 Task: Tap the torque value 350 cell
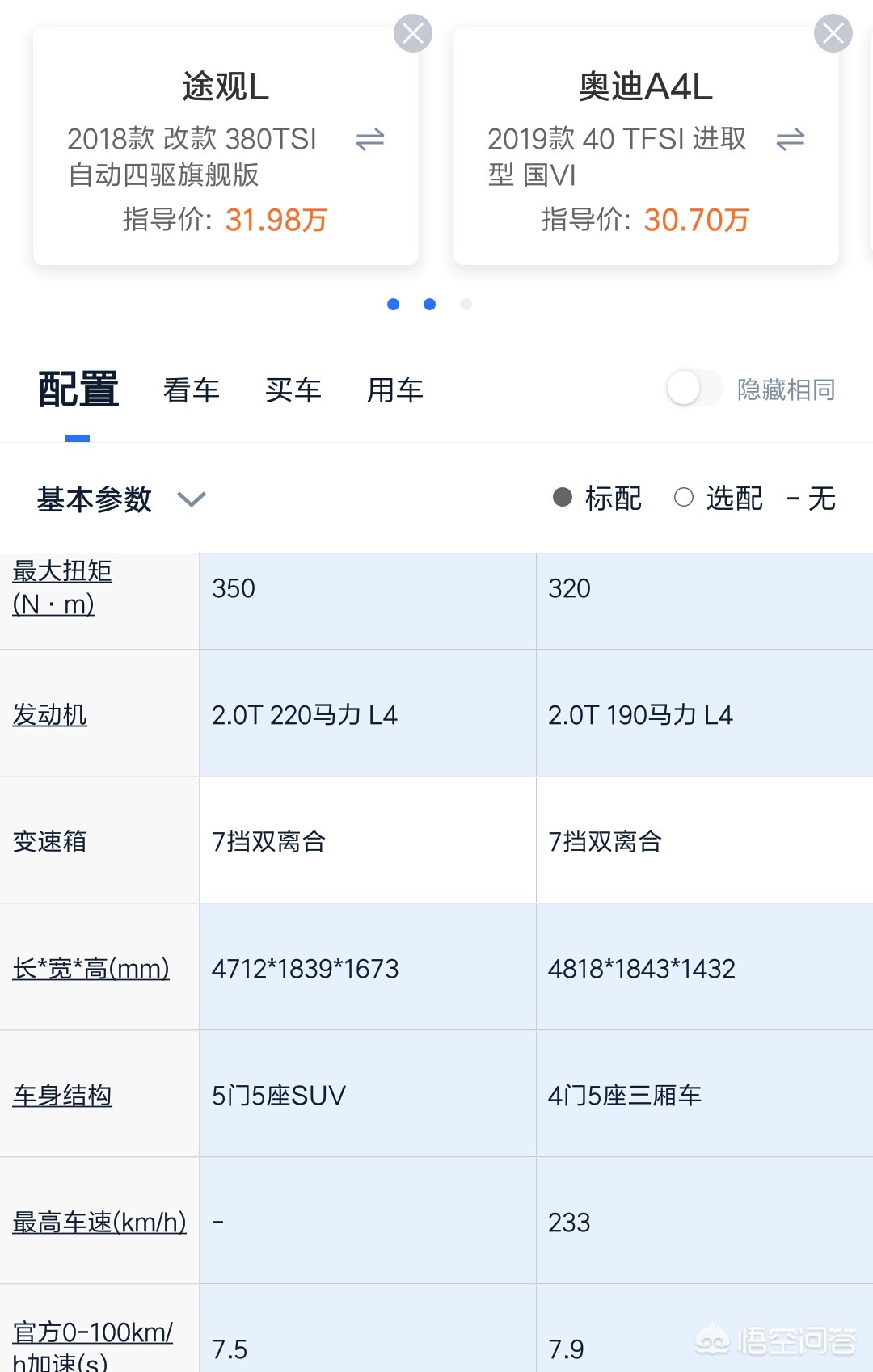(x=368, y=601)
